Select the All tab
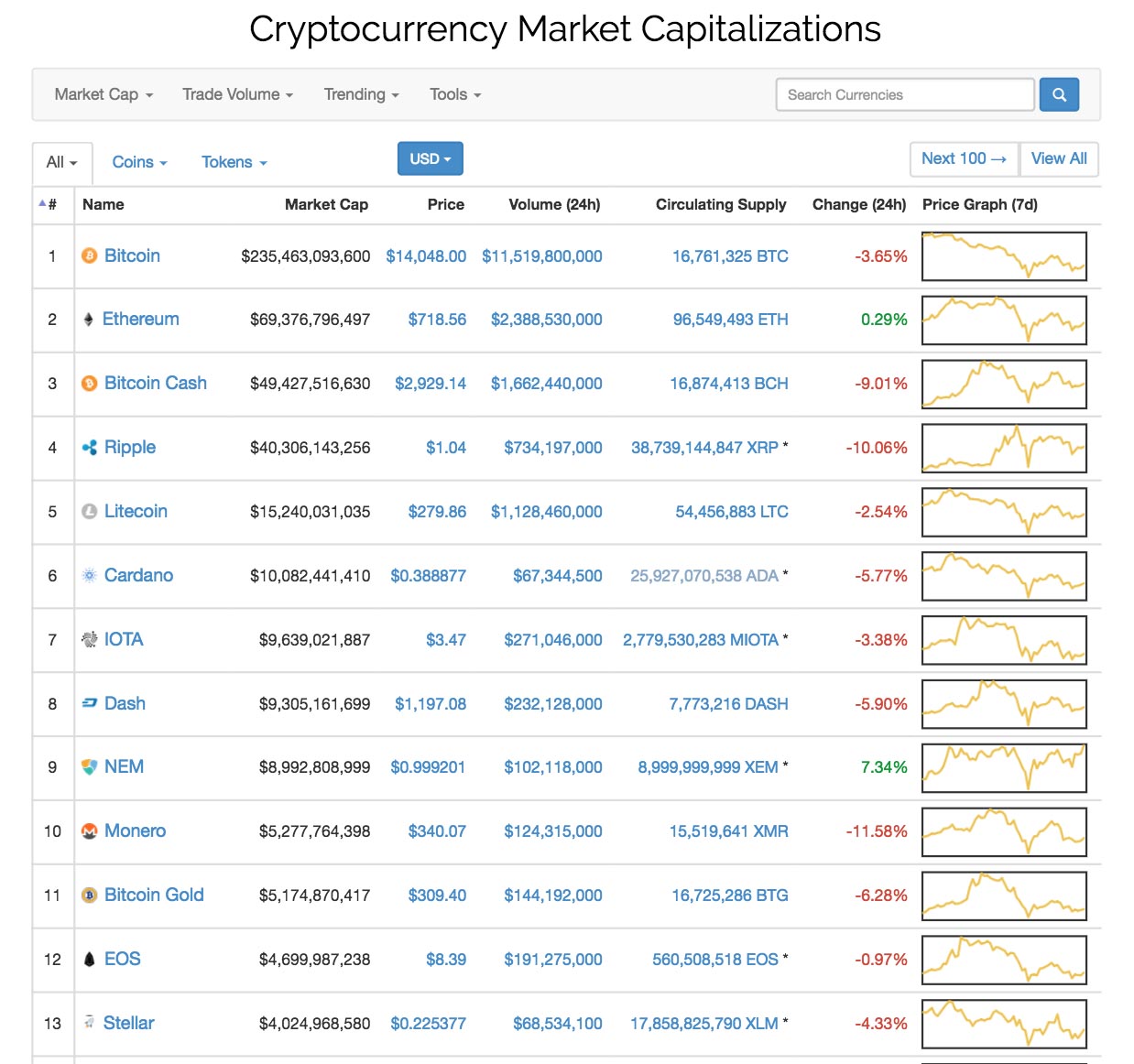1134x1064 pixels. 62,162
